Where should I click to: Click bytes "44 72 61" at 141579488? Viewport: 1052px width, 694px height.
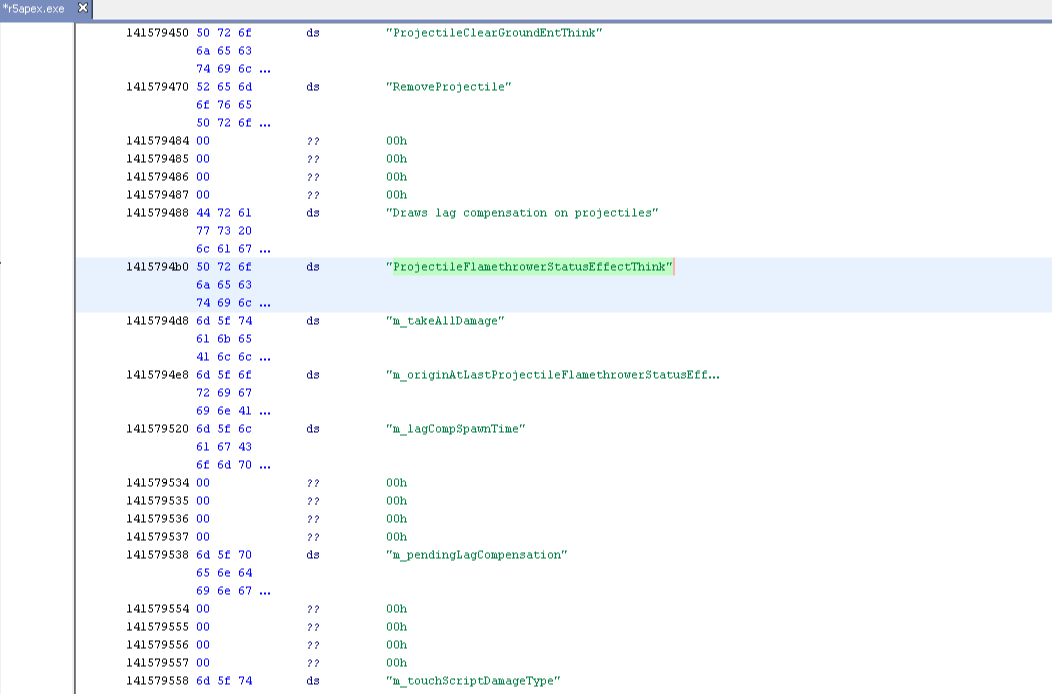pos(224,213)
